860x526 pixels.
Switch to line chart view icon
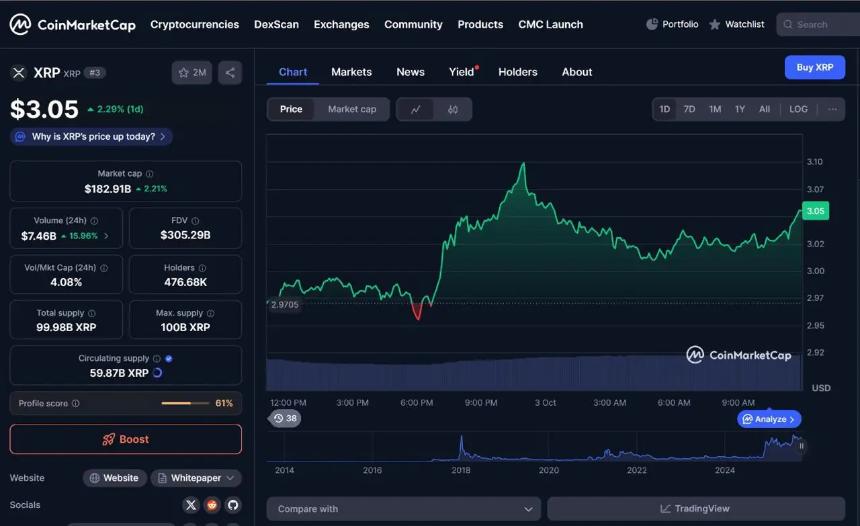tap(415, 109)
